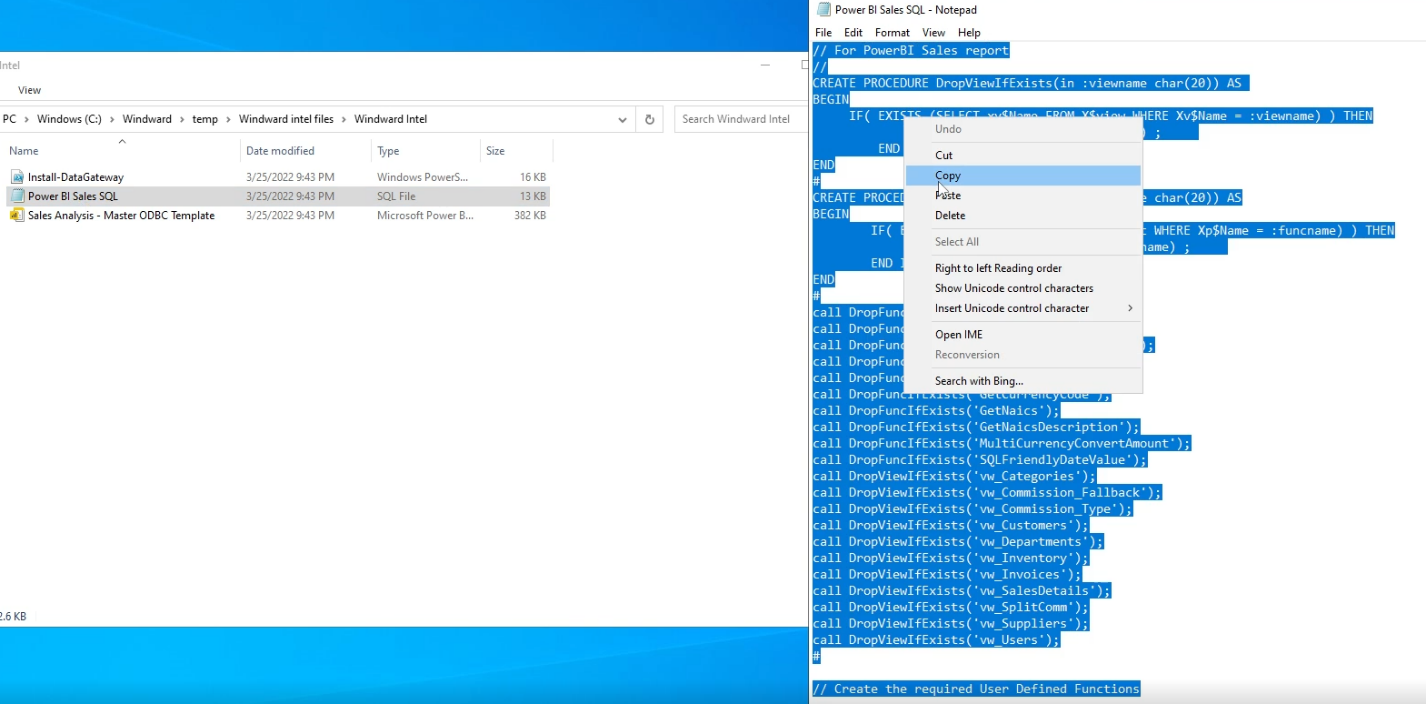Viewport: 1426px width, 704px height.
Task: Open the View menu in Notepad
Action: pos(933,33)
